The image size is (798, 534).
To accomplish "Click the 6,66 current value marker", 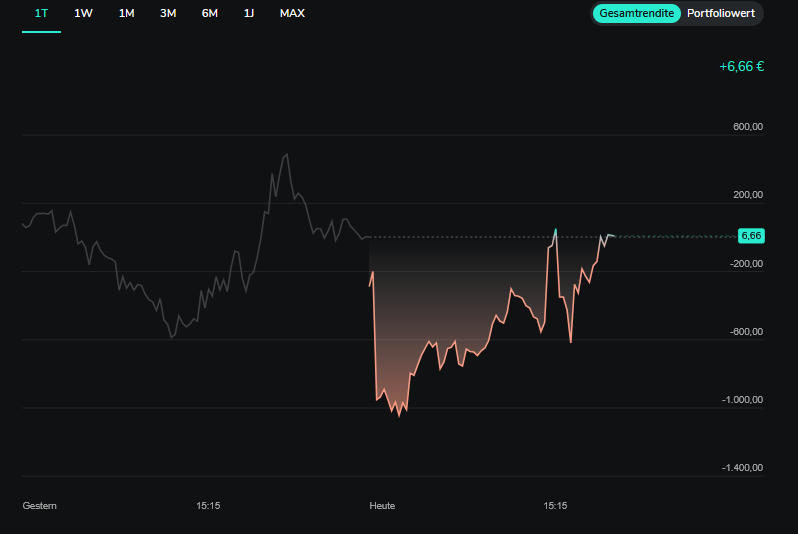I will click(751, 236).
